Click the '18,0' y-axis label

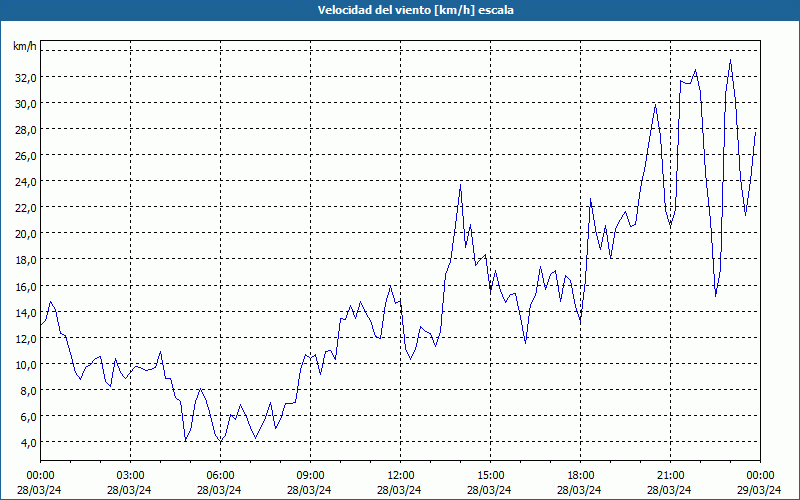coord(24,260)
